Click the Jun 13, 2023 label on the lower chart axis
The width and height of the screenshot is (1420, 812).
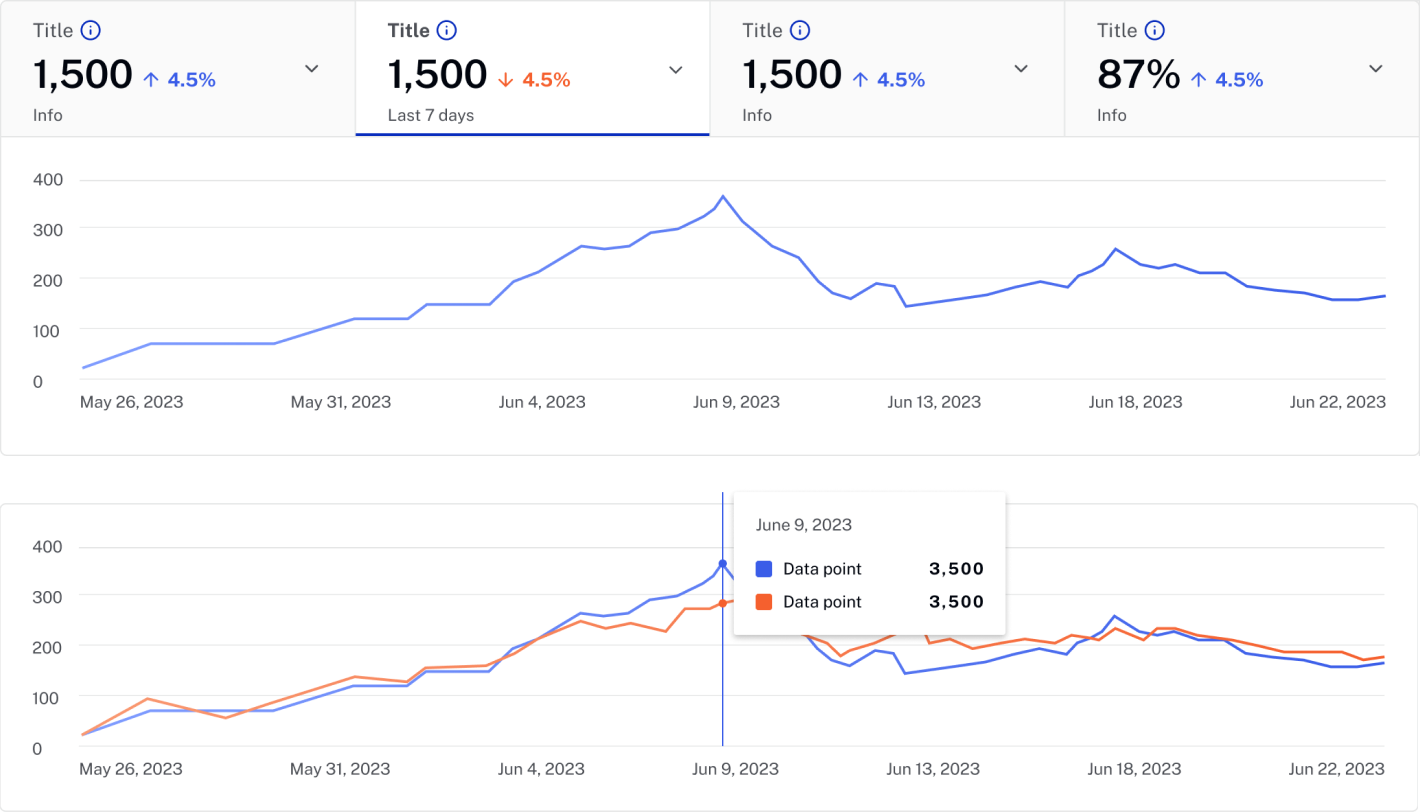[x=933, y=769]
